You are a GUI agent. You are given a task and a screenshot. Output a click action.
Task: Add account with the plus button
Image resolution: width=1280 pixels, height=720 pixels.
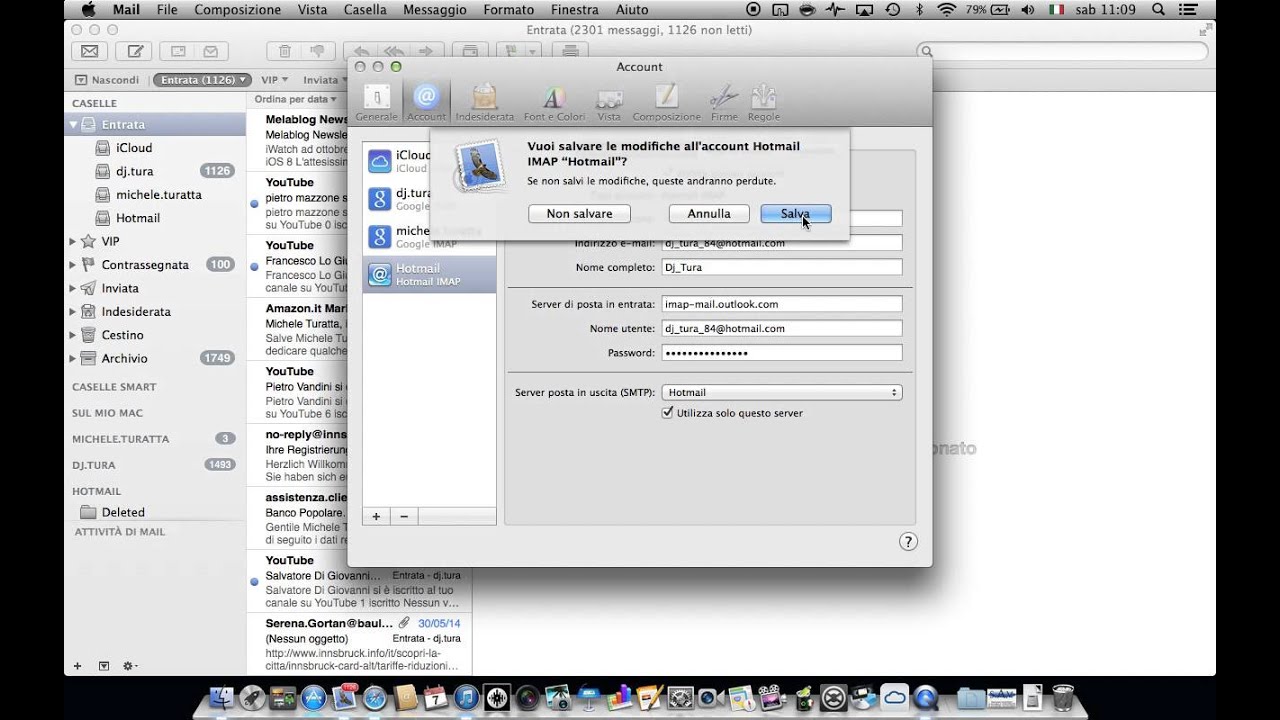click(x=376, y=516)
